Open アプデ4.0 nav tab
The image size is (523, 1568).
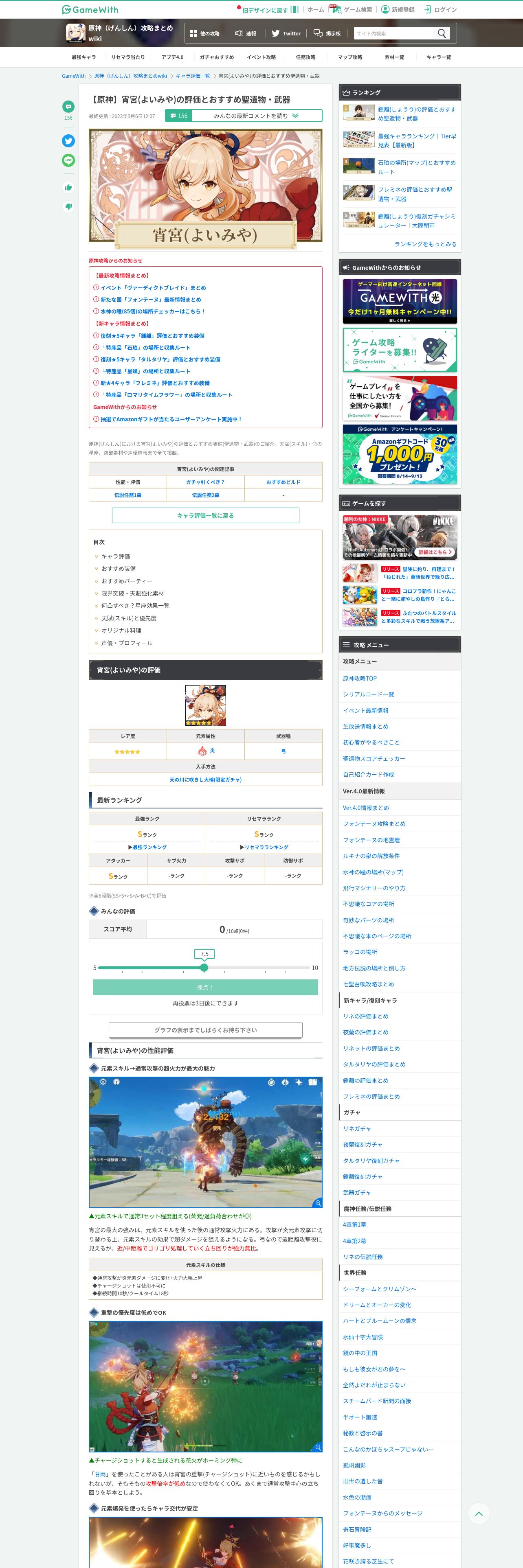tap(172, 57)
